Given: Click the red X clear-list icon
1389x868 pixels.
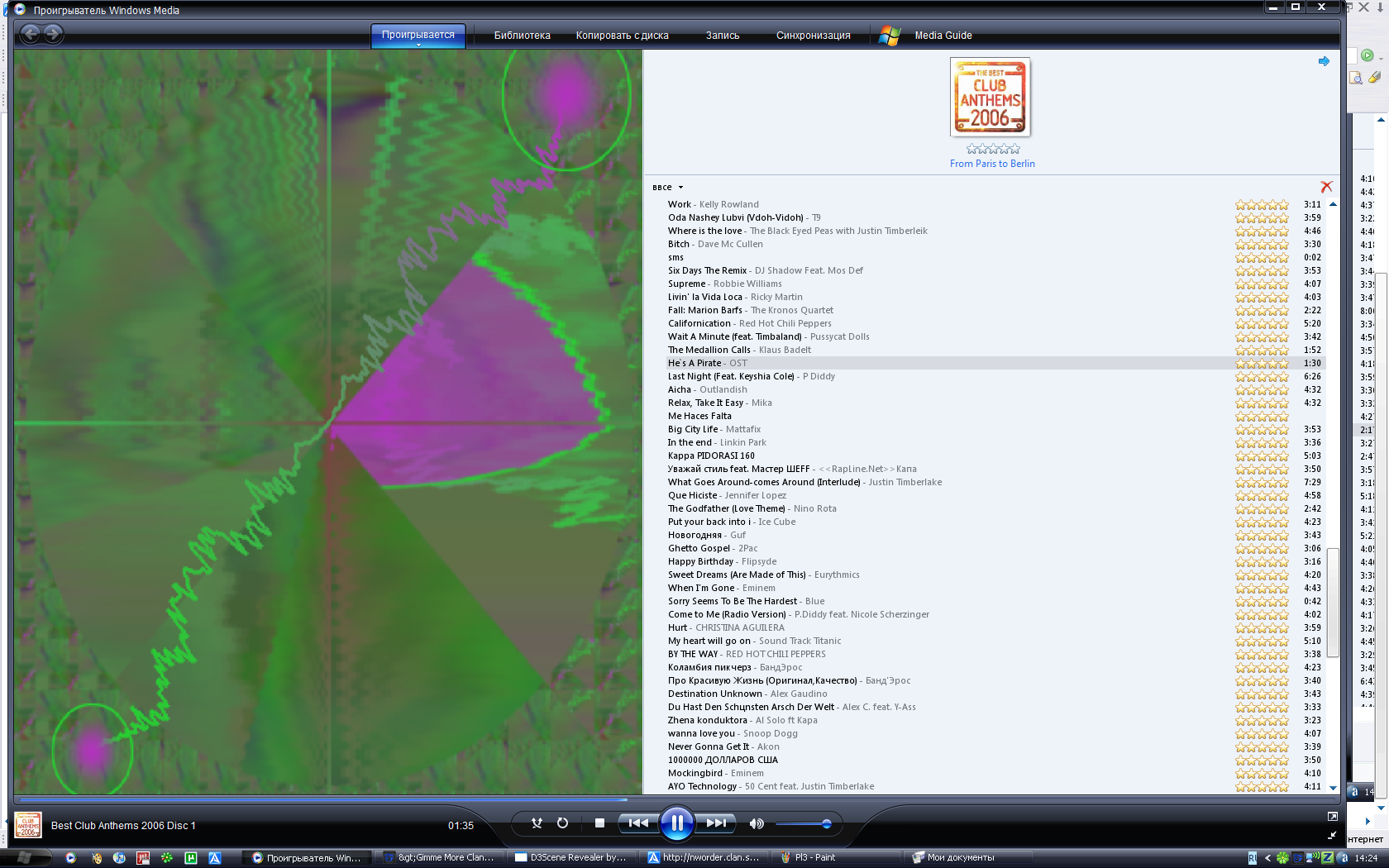Looking at the screenshot, I should click(x=1326, y=187).
